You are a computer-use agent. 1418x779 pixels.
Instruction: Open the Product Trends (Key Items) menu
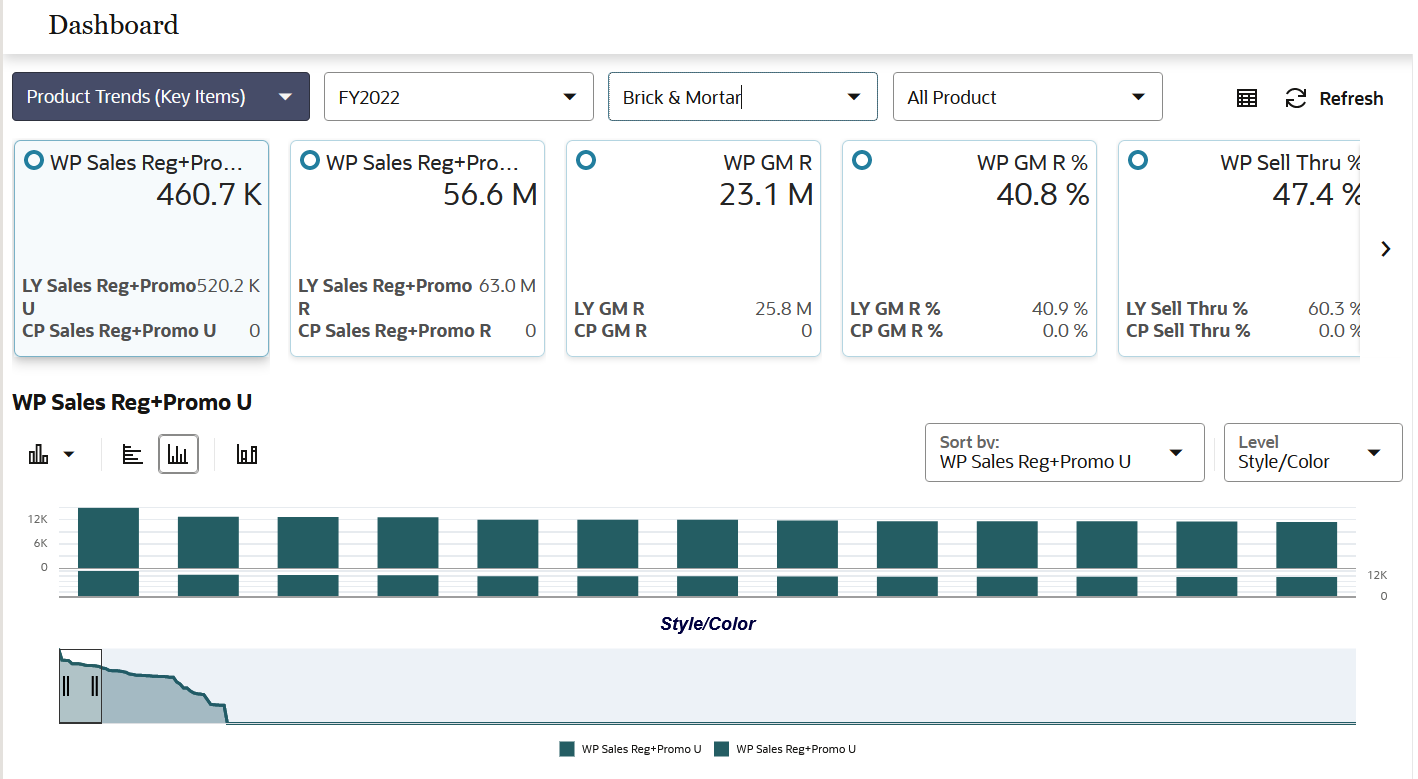tap(160, 97)
